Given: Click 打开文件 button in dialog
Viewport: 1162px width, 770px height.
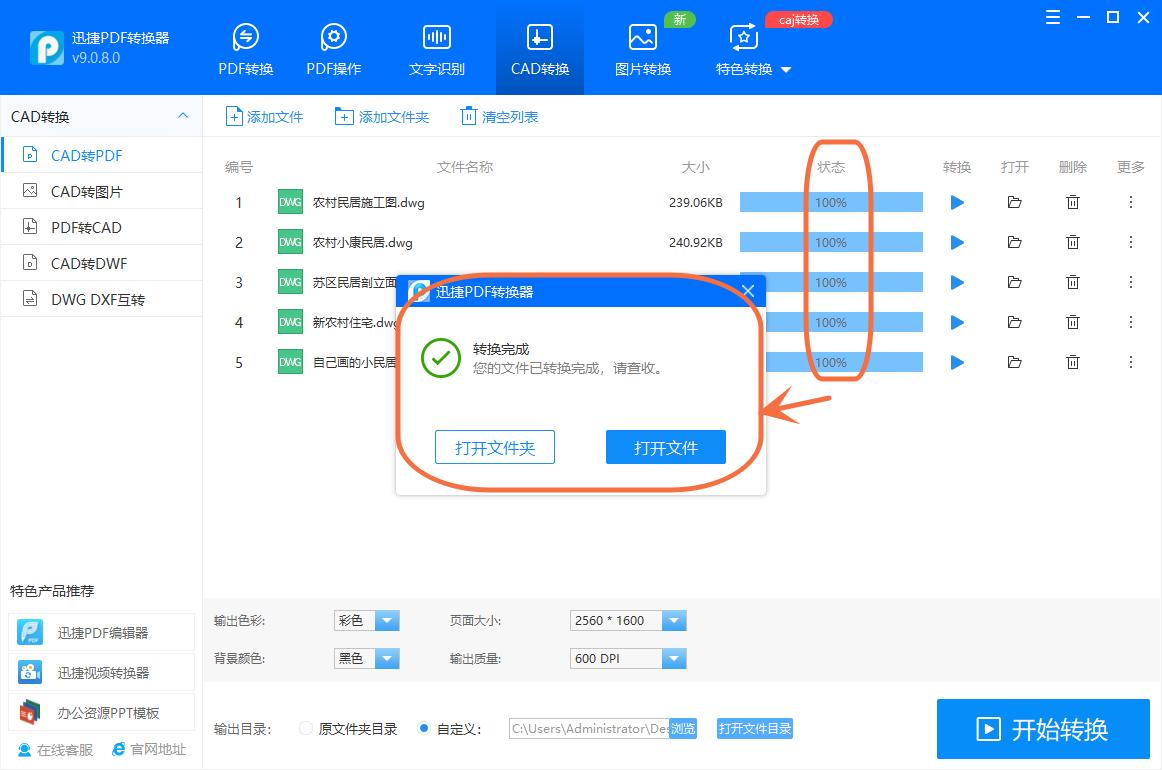Looking at the screenshot, I should tap(665, 448).
